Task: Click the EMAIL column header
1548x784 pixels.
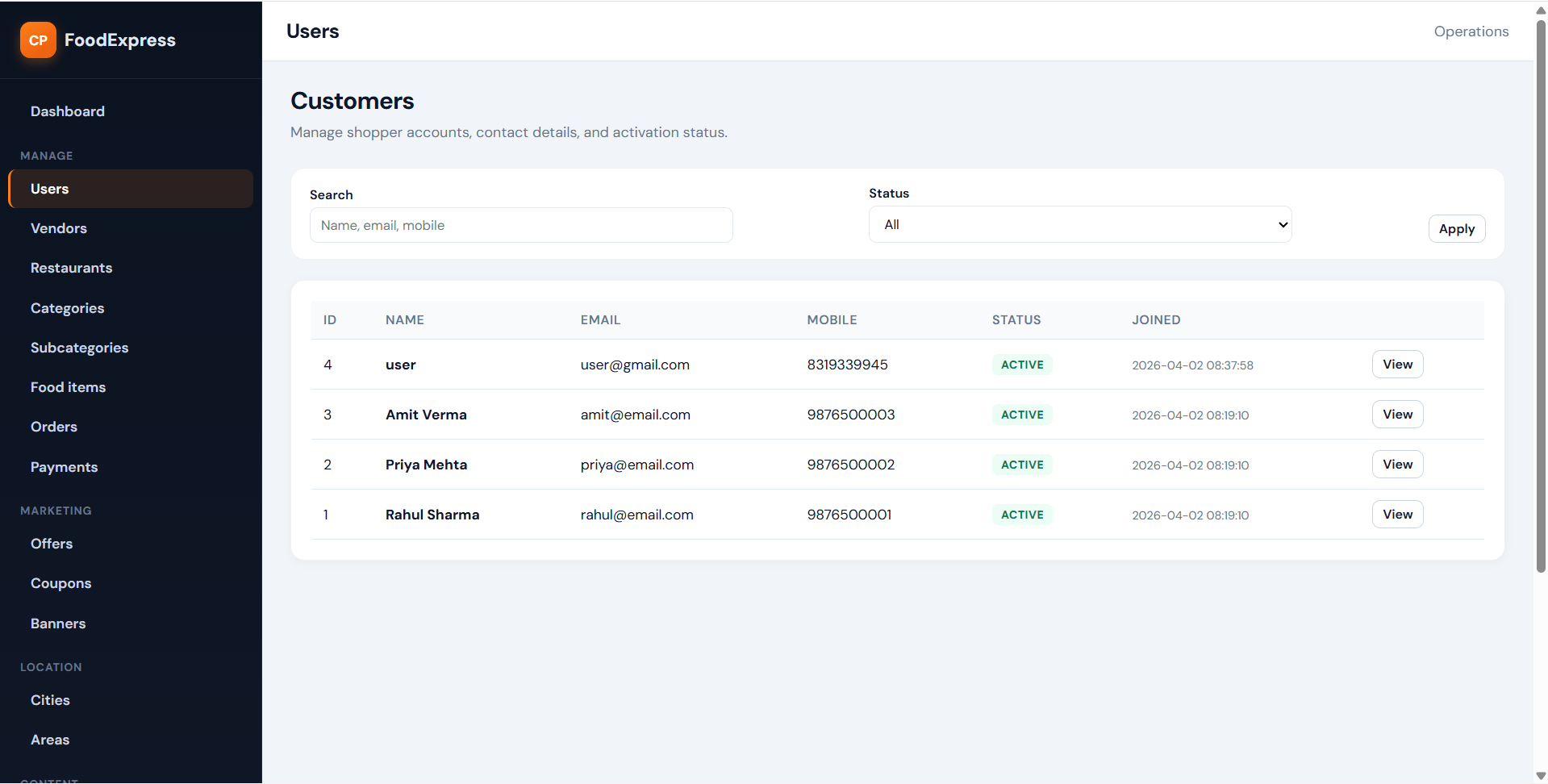Action: coord(600,320)
